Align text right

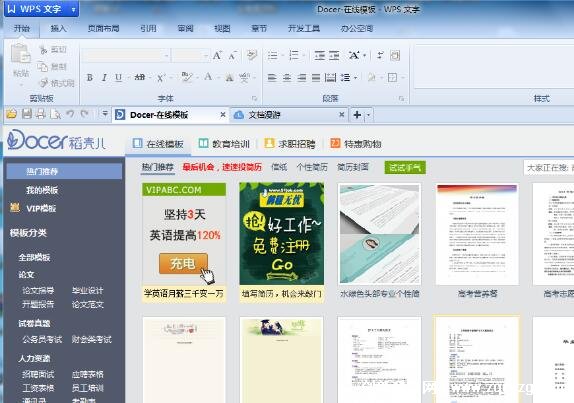301,77
